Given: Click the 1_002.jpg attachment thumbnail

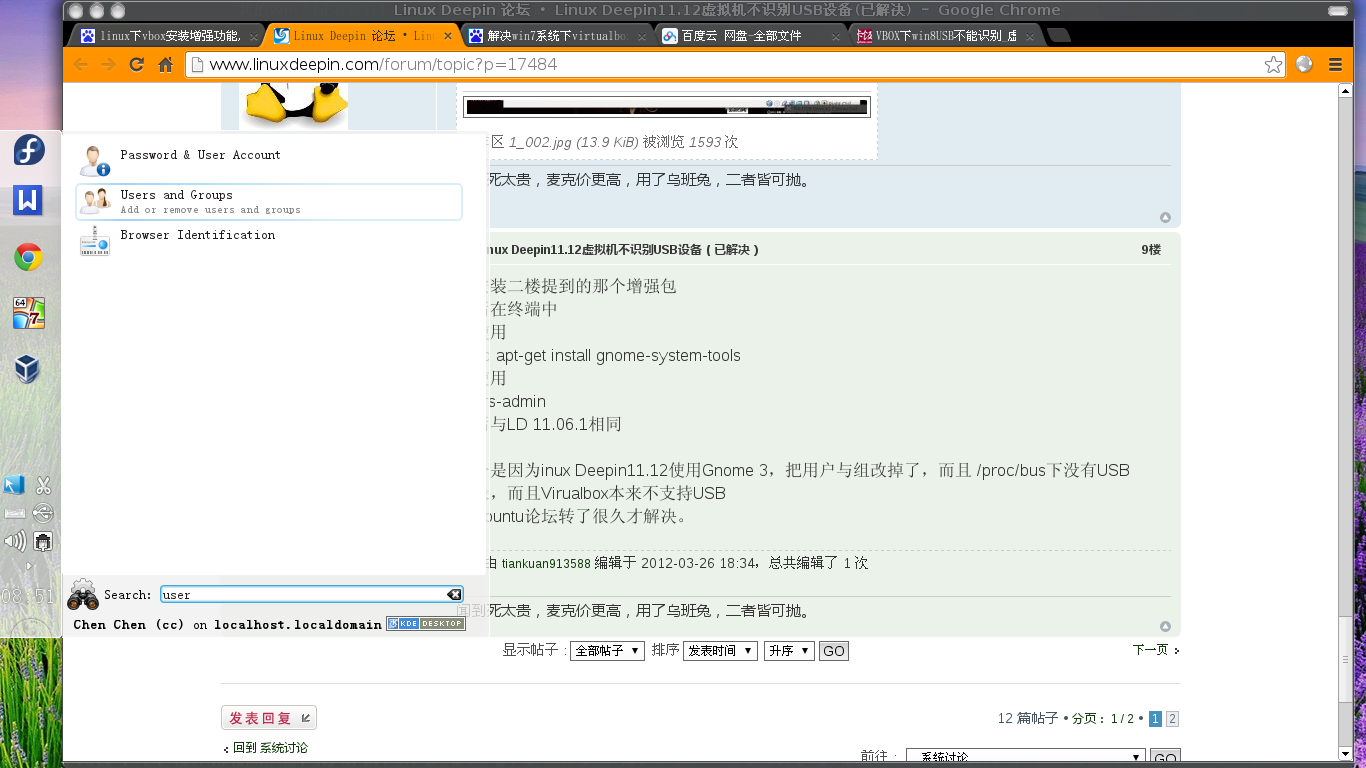Looking at the screenshot, I should [667, 106].
